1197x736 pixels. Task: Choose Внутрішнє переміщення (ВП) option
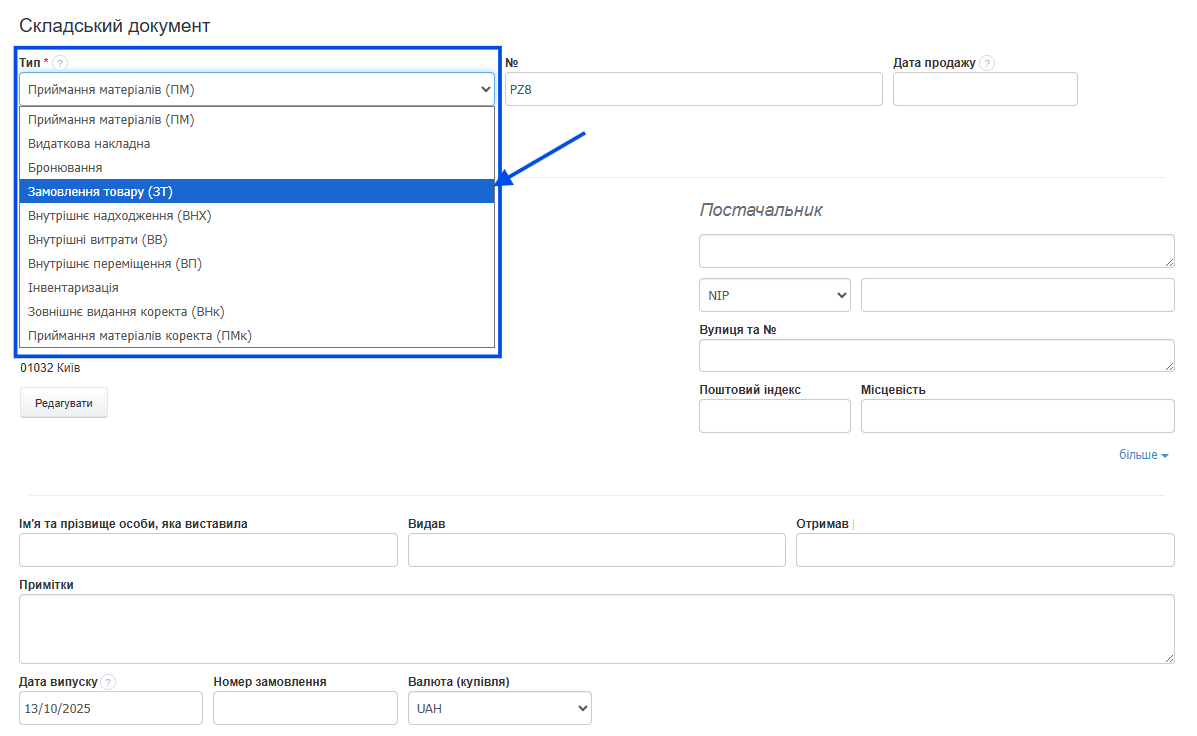click(257, 263)
